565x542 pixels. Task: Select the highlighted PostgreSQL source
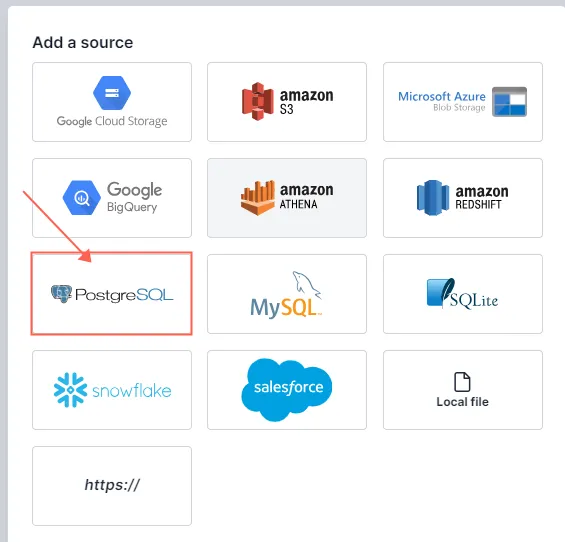click(x=112, y=294)
